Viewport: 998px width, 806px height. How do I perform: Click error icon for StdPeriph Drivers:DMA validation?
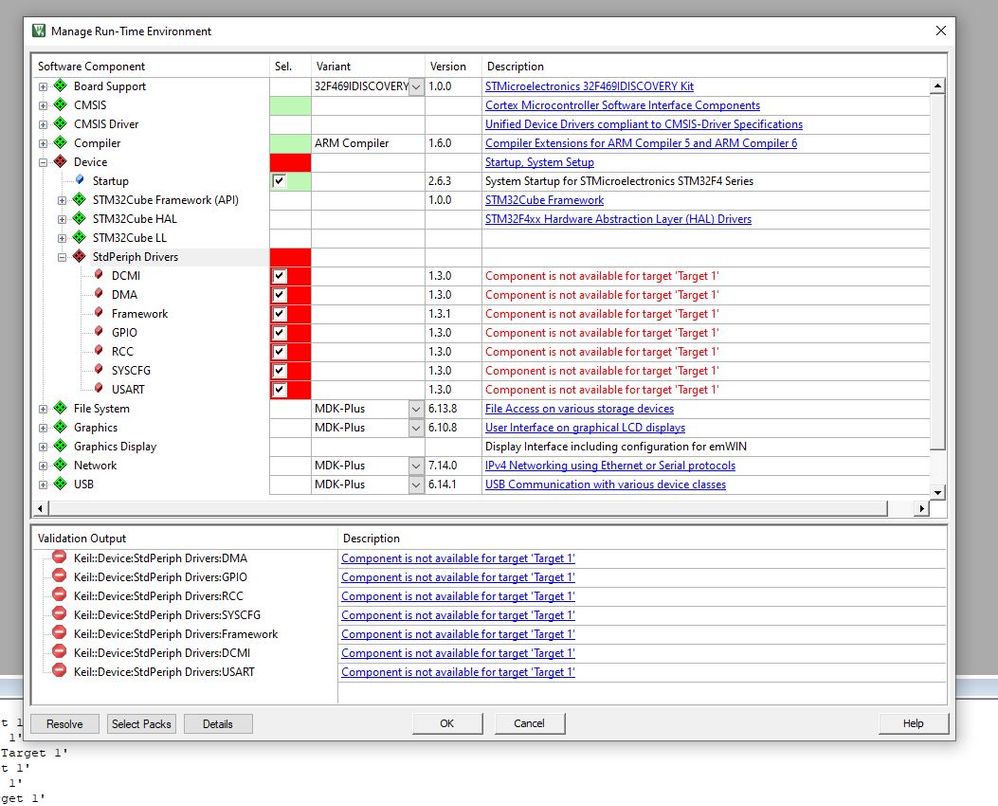pos(59,557)
